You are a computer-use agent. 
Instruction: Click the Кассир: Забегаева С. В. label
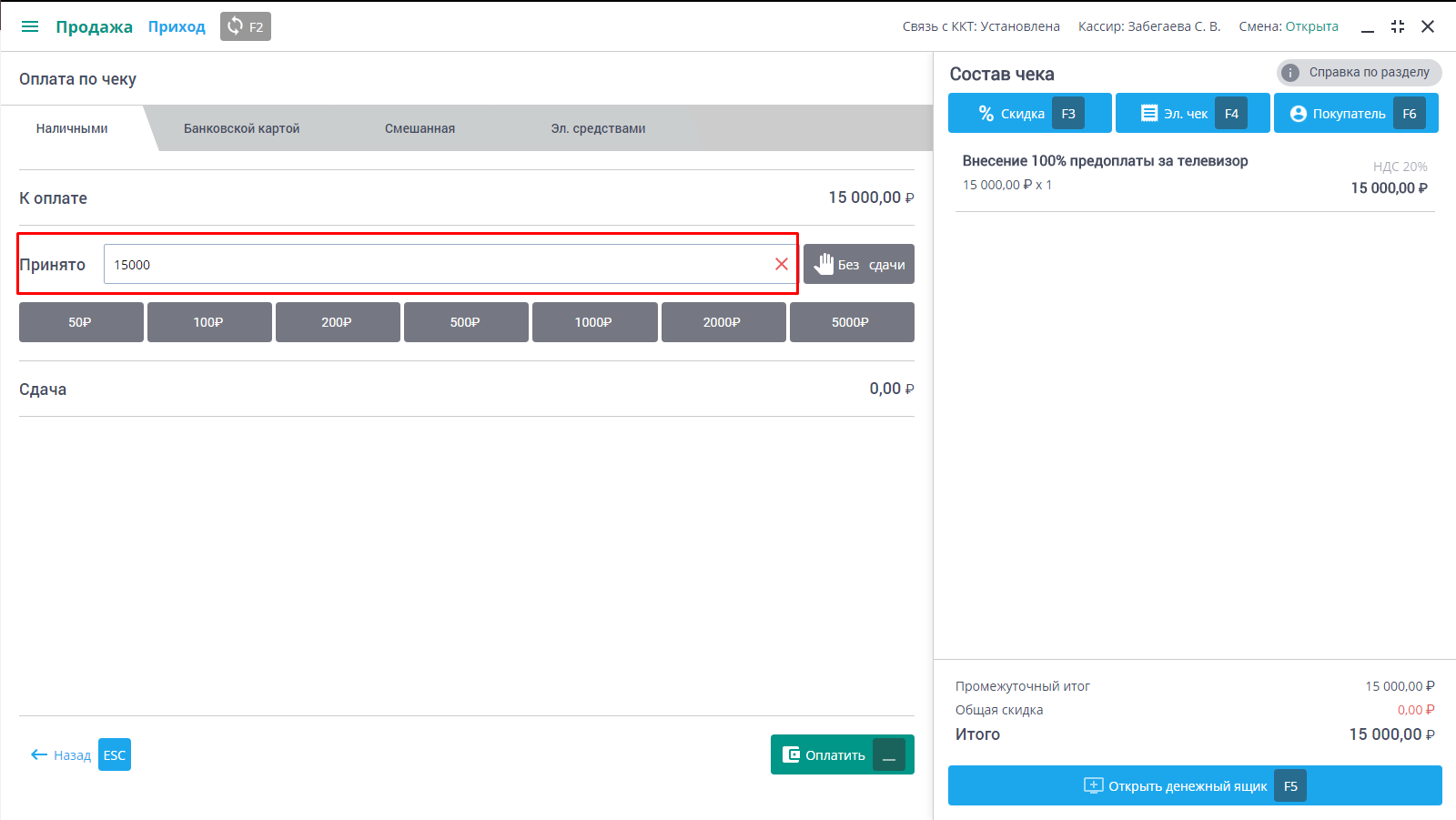tap(1149, 26)
